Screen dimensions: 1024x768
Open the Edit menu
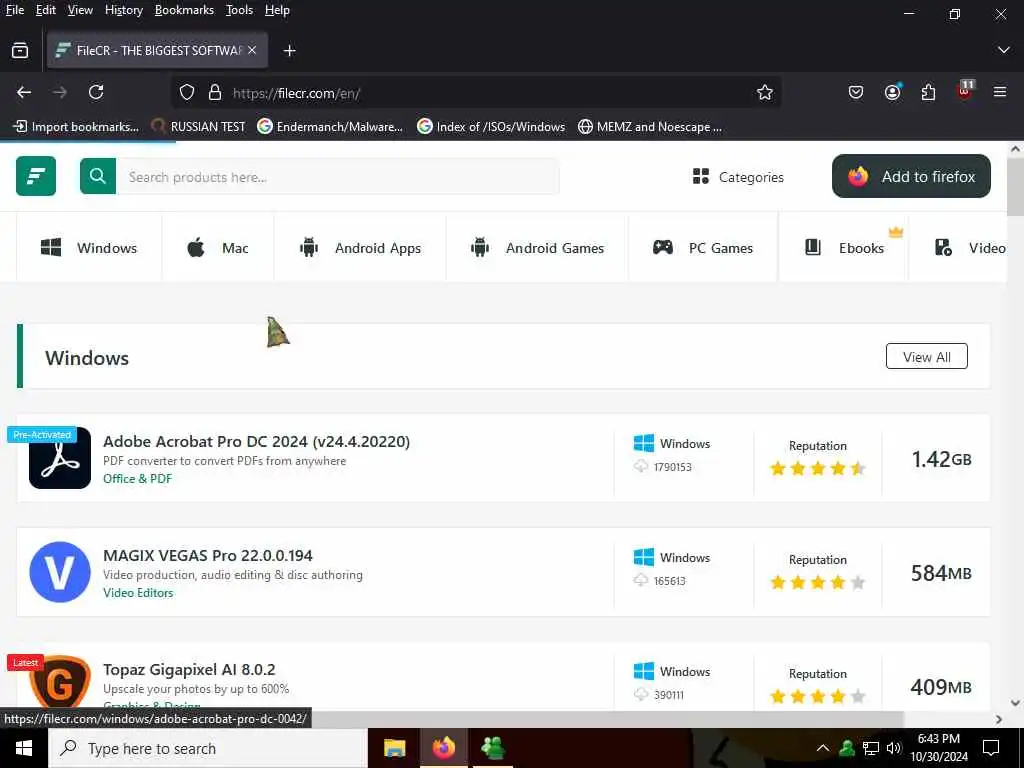46,10
